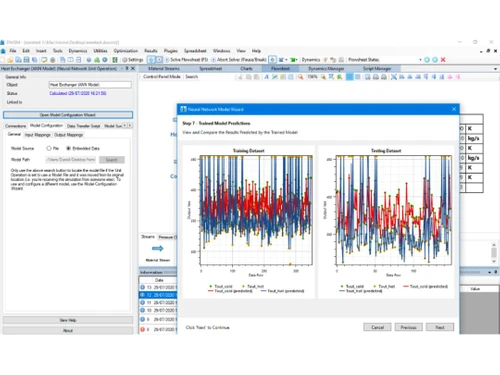Click the Dynamics toolbar button

pos(311,60)
